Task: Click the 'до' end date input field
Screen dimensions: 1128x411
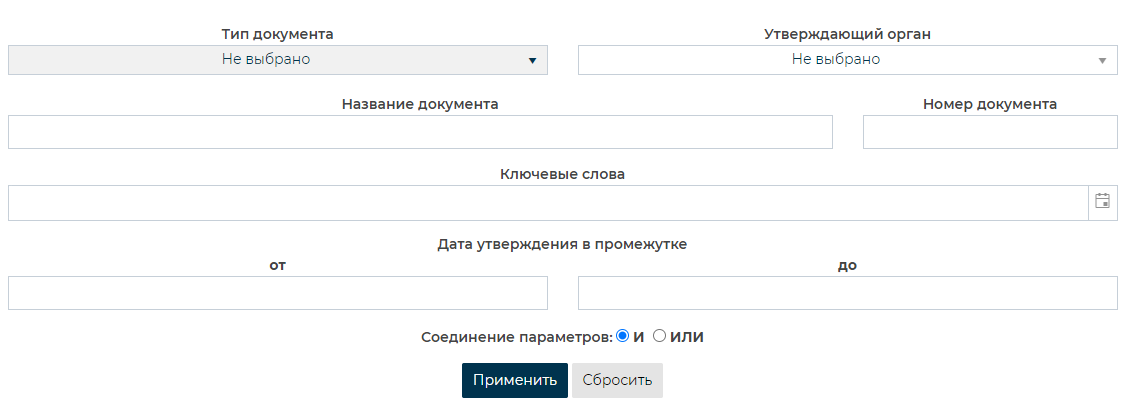Action: [x=847, y=293]
